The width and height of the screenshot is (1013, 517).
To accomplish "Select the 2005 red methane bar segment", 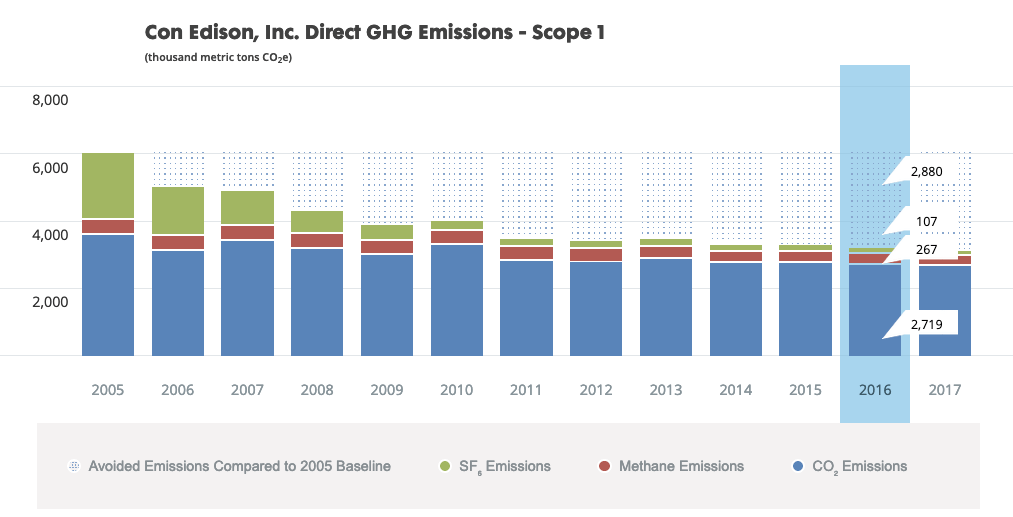I will pyautogui.click(x=108, y=226).
